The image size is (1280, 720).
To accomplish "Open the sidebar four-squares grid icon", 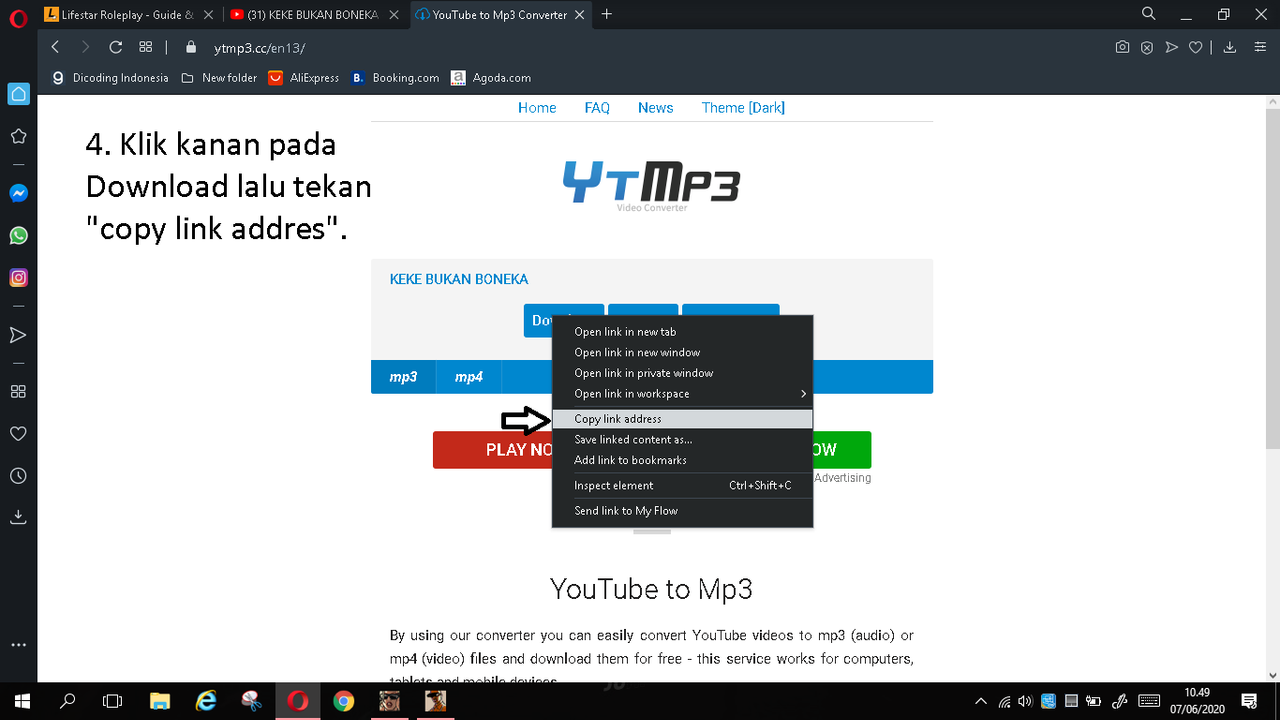I will click(x=18, y=391).
